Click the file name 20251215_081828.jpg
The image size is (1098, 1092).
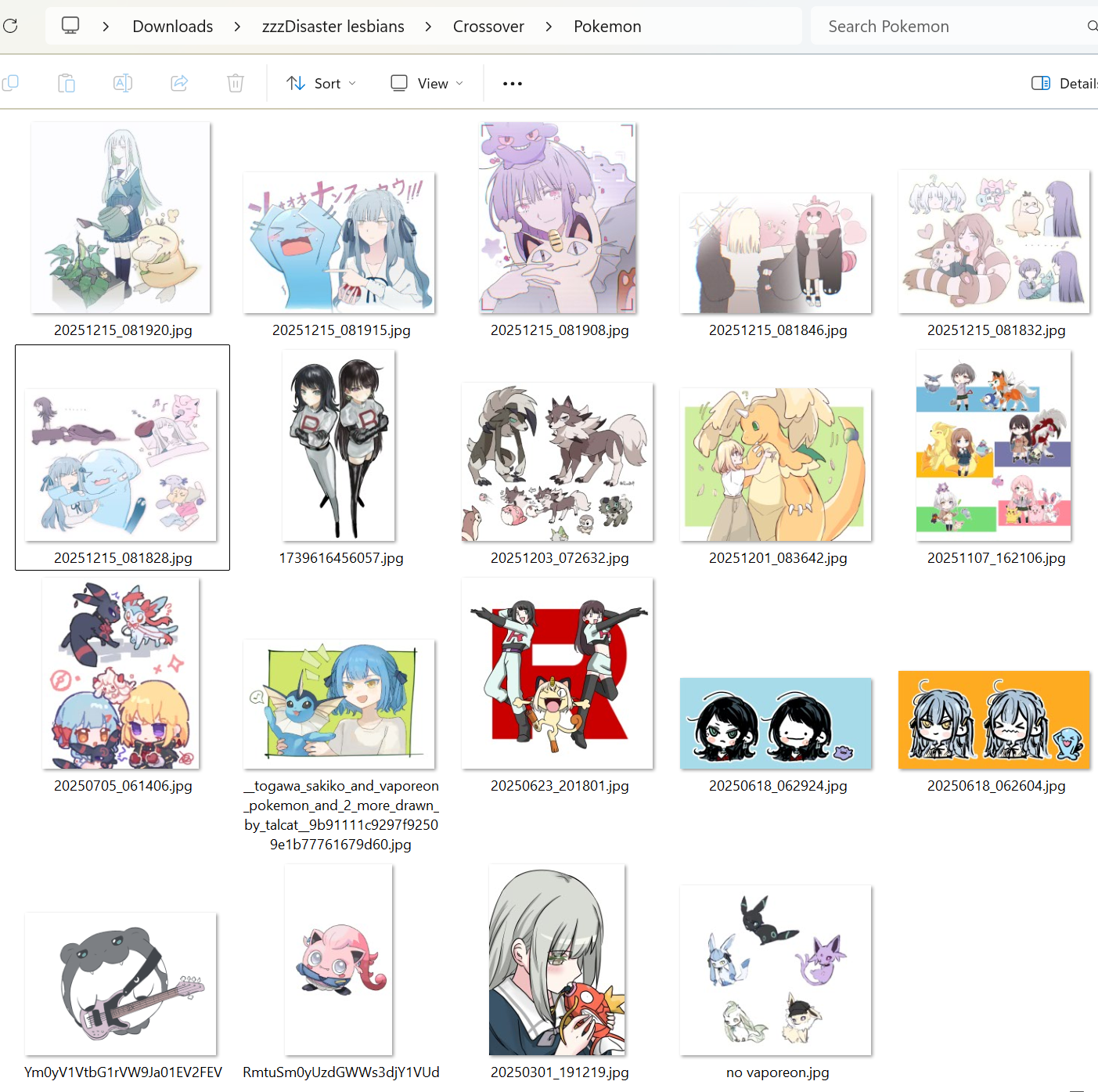(123, 558)
